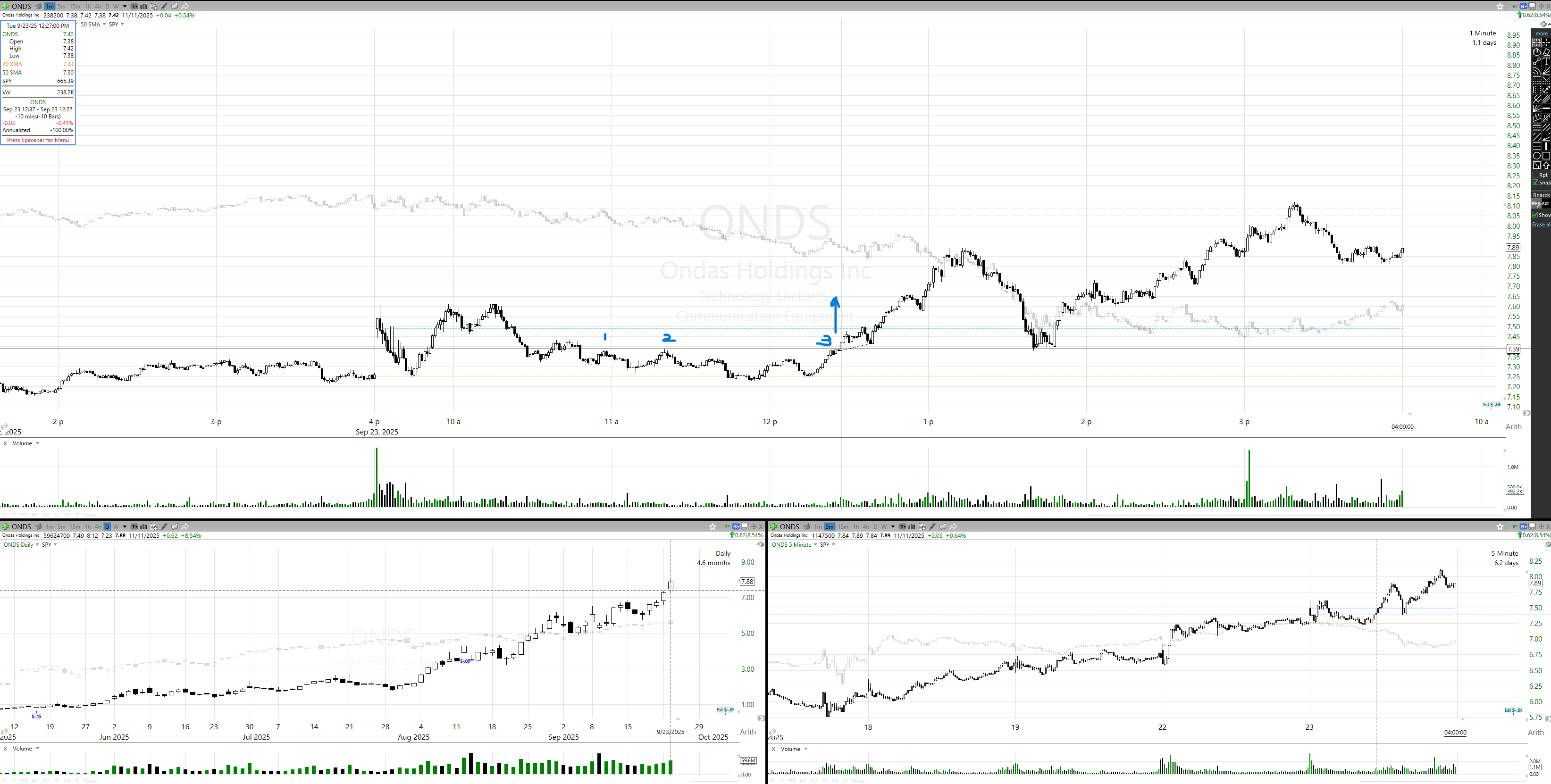Select the eraser drawing tool
Image resolution: width=1551 pixels, height=784 pixels.
[1546, 52]
